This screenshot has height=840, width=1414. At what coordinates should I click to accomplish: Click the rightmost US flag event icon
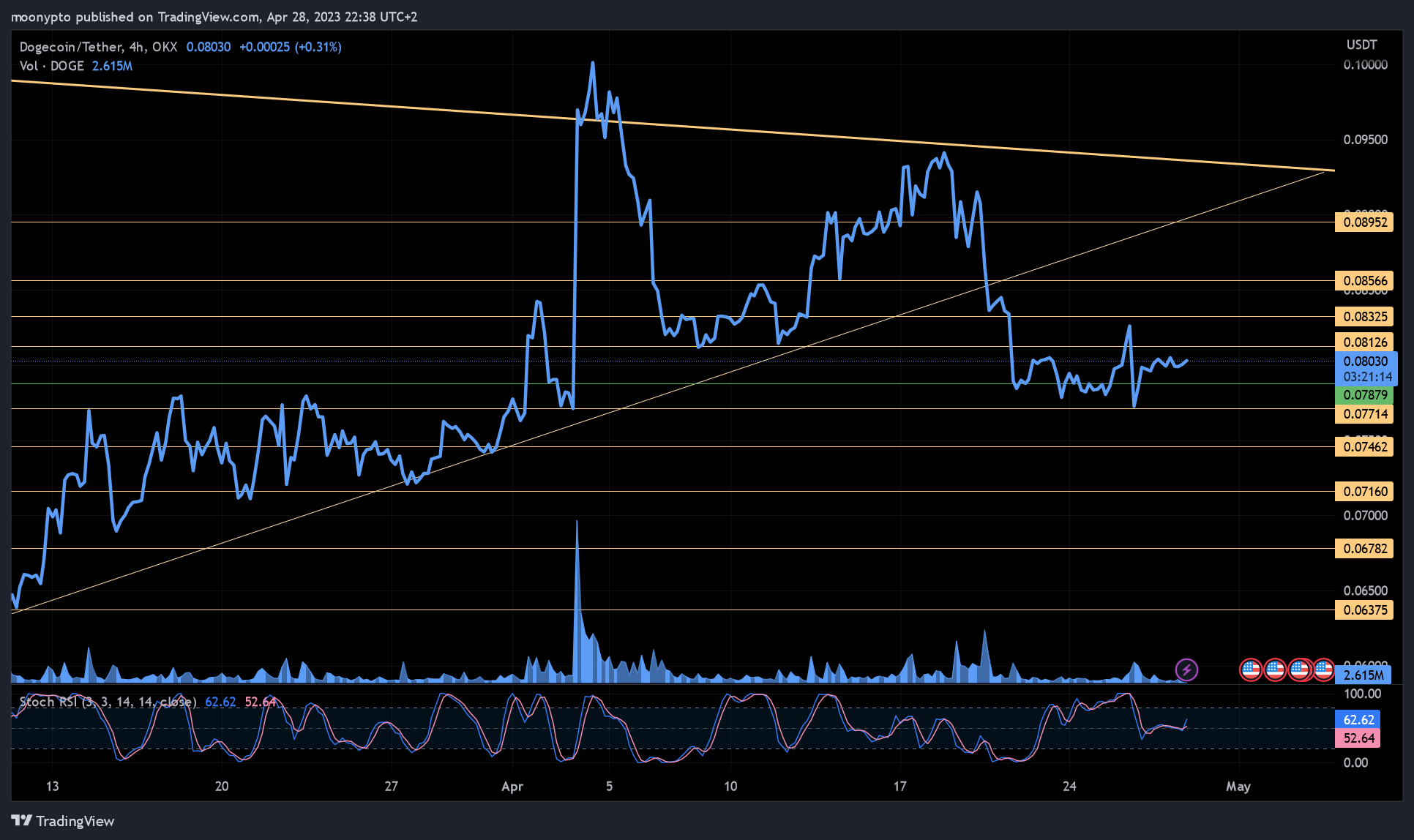[x=1323, y=669]
